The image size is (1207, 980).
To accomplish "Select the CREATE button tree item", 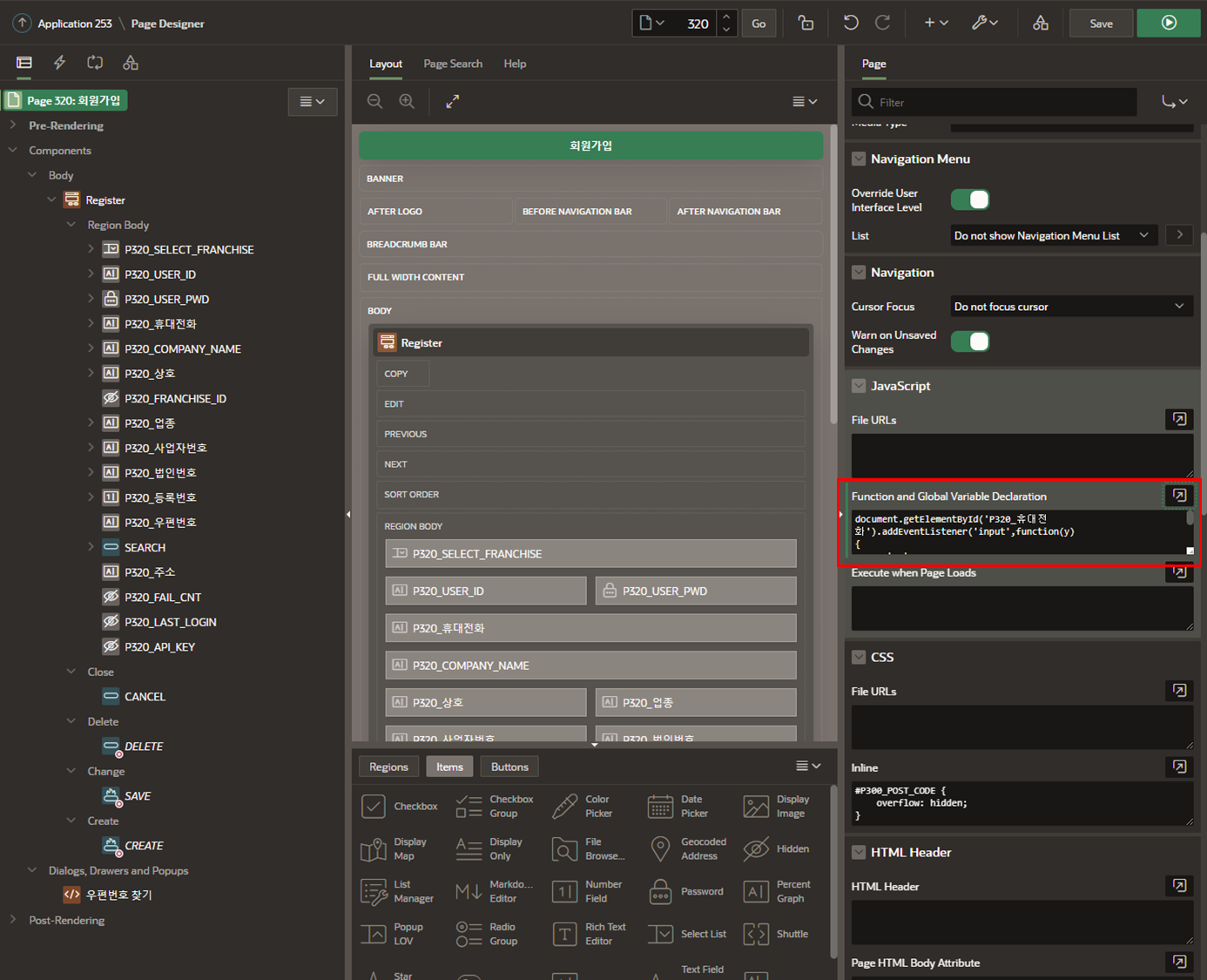I will (144, 845).
